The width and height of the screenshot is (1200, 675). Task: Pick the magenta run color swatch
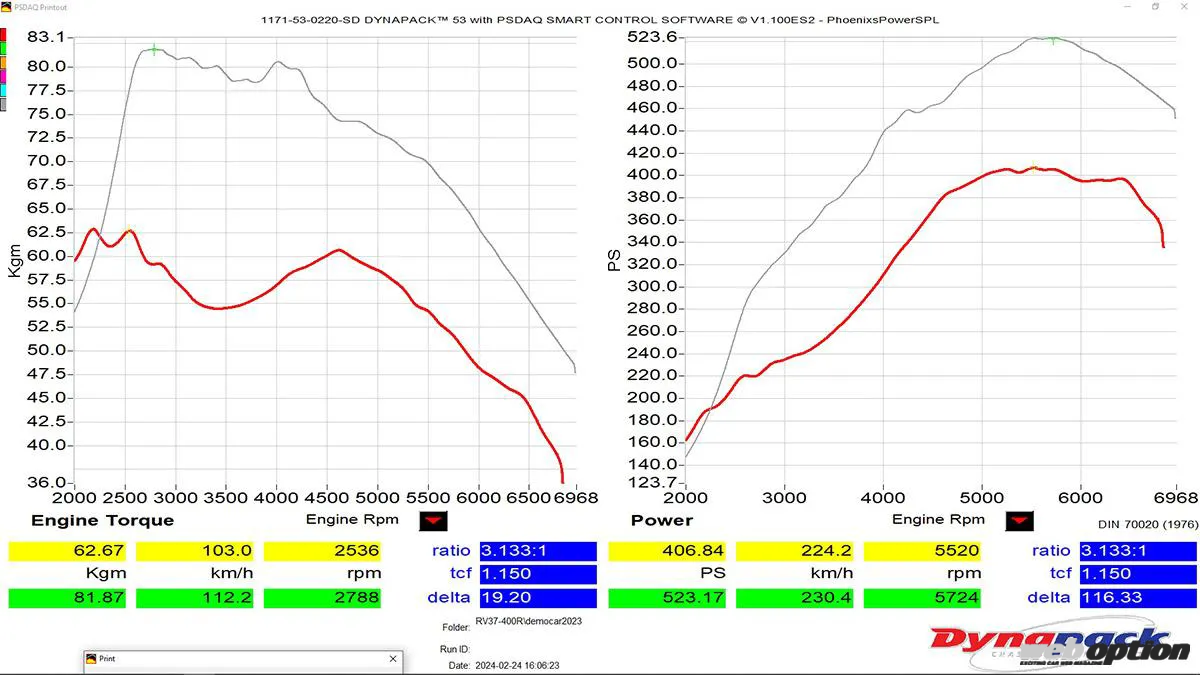click(x=3, y=76)
